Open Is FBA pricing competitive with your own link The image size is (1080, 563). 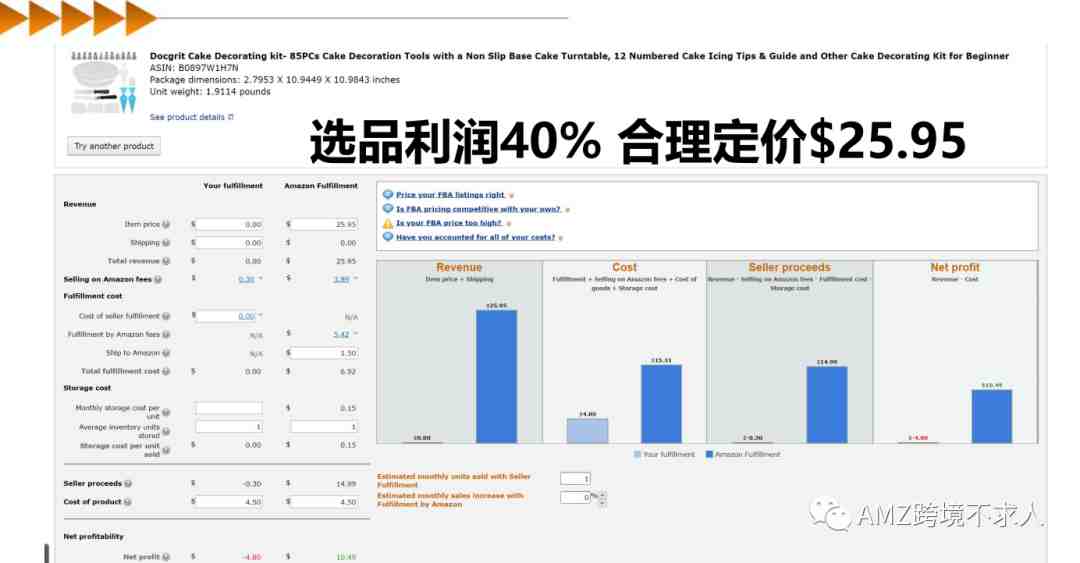pos(479,209)
